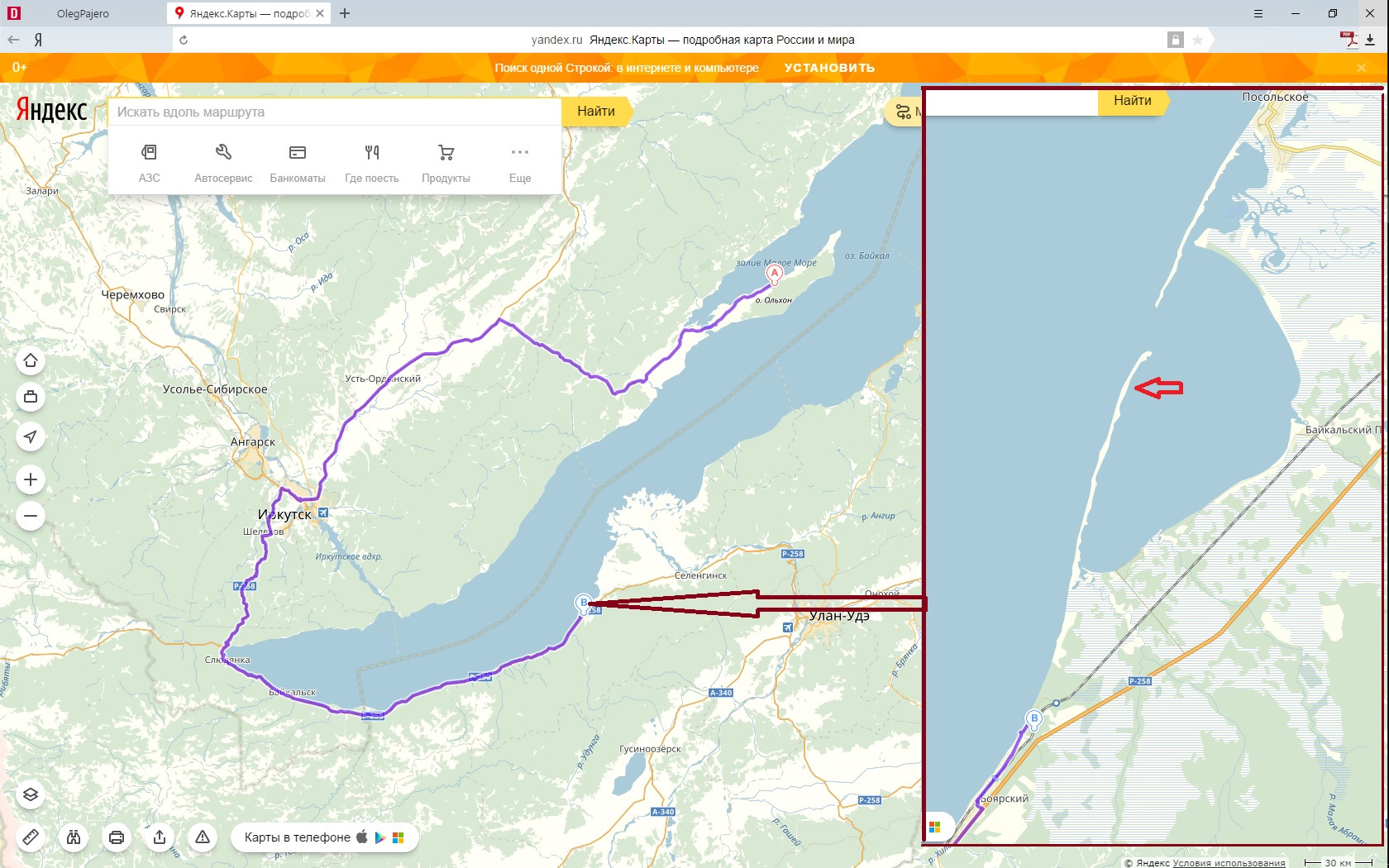Image resolution: width=1389 pixels, height=868 pixels.
Task: Click the Иркутск city label
Action: click(284, 514)
